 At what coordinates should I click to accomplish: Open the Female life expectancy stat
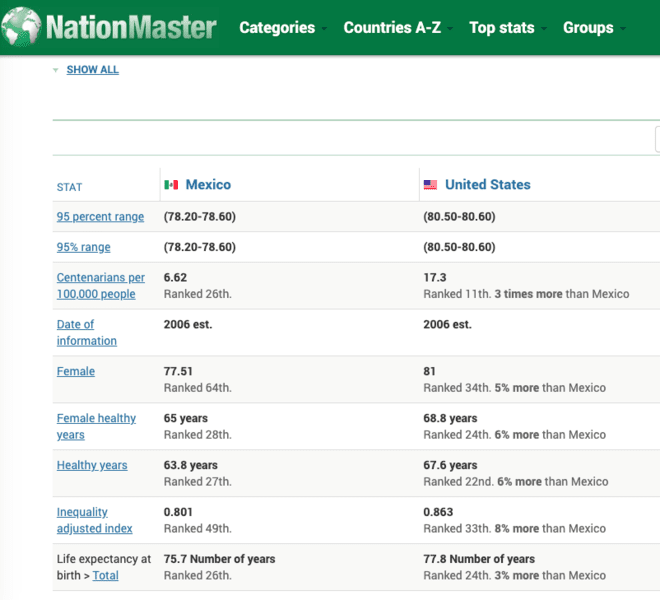(76, 371)
